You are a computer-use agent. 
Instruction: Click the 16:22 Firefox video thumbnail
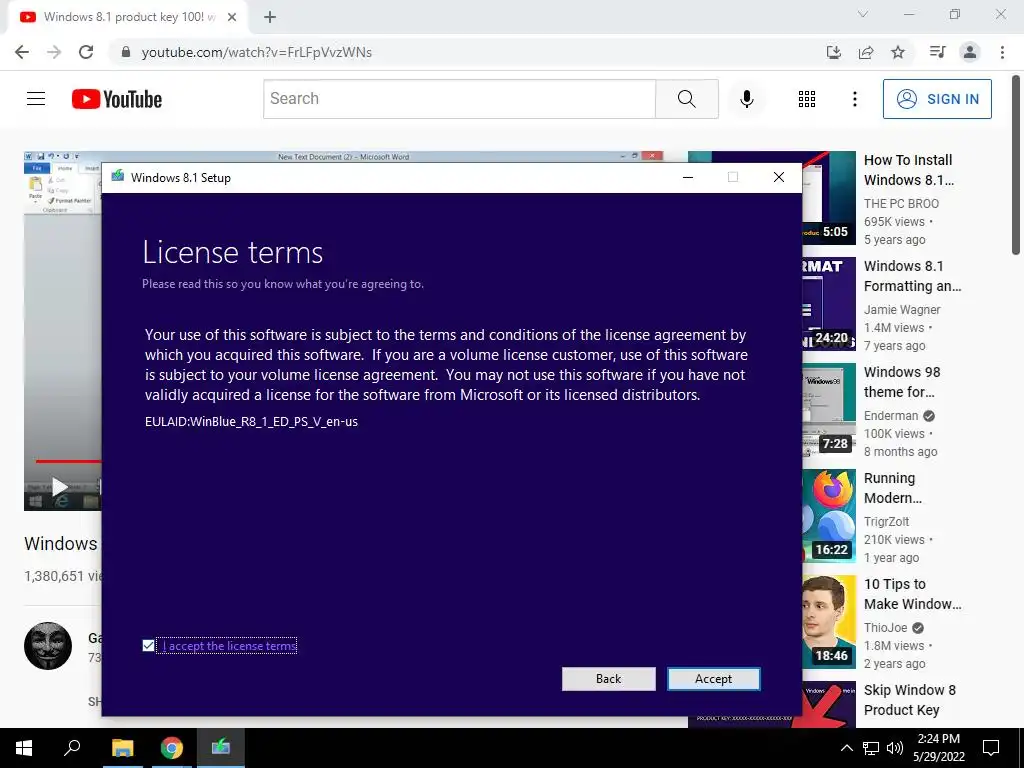tap(829, 516)
